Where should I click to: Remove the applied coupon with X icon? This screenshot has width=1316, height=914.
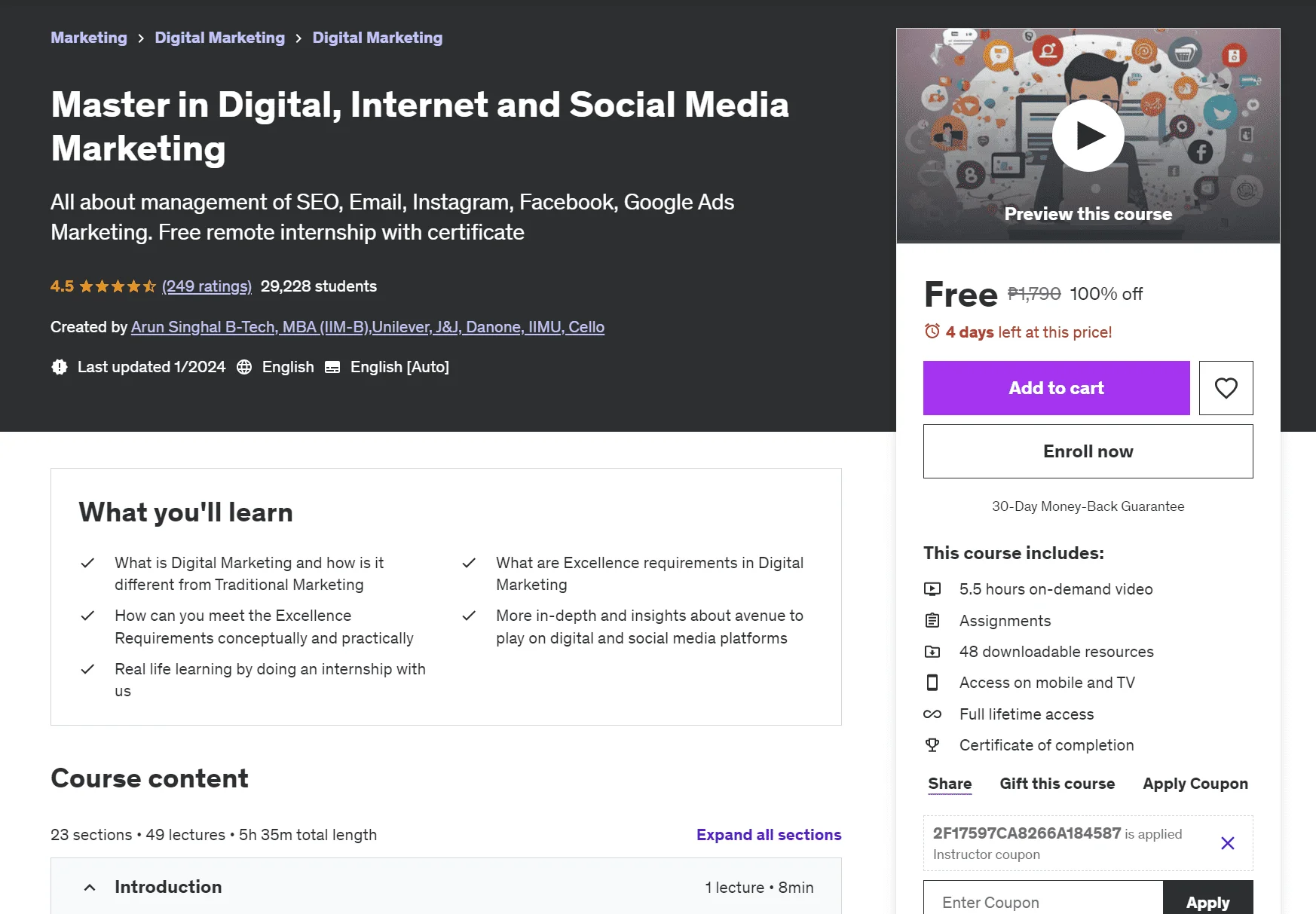coord(1227,843)
